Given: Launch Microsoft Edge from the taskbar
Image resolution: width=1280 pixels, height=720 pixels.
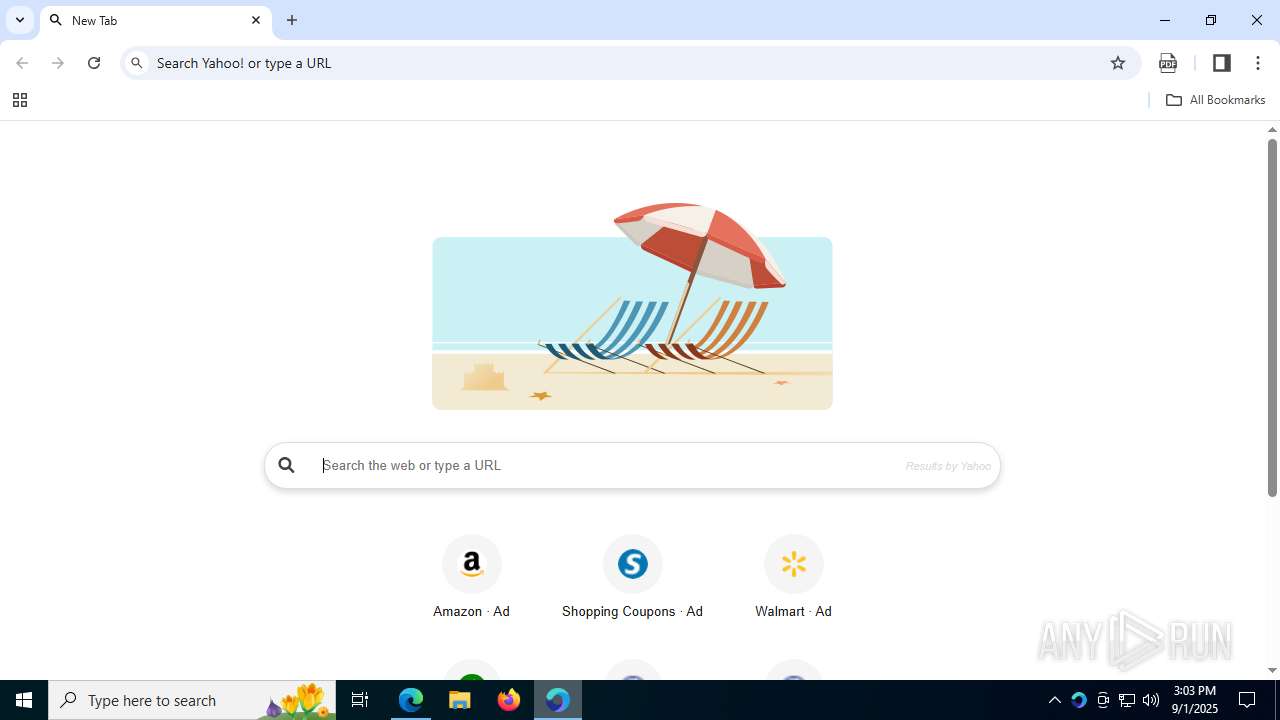Looking at the screenshot, I should (411, 700).
